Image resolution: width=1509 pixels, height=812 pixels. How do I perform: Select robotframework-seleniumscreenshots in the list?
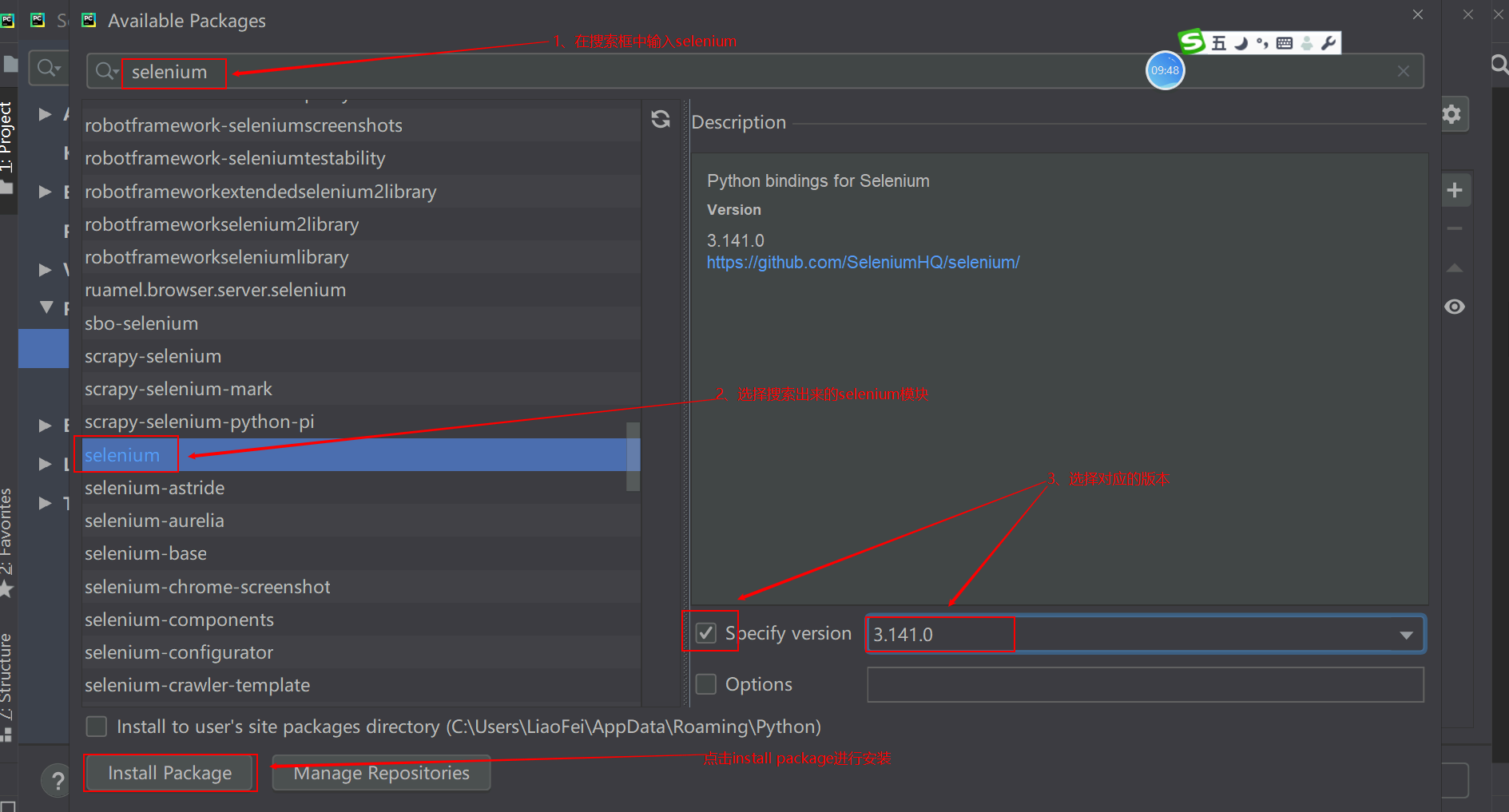[x=361, y=125]
